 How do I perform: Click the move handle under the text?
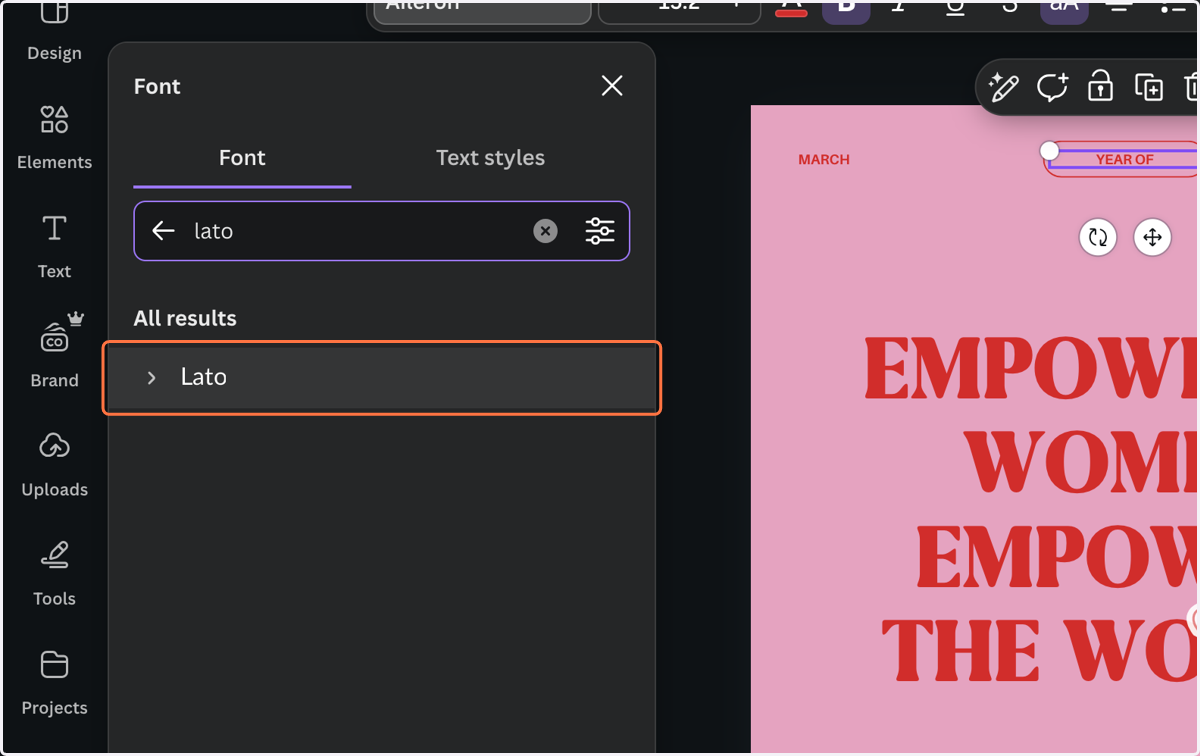coord(1152,237)
